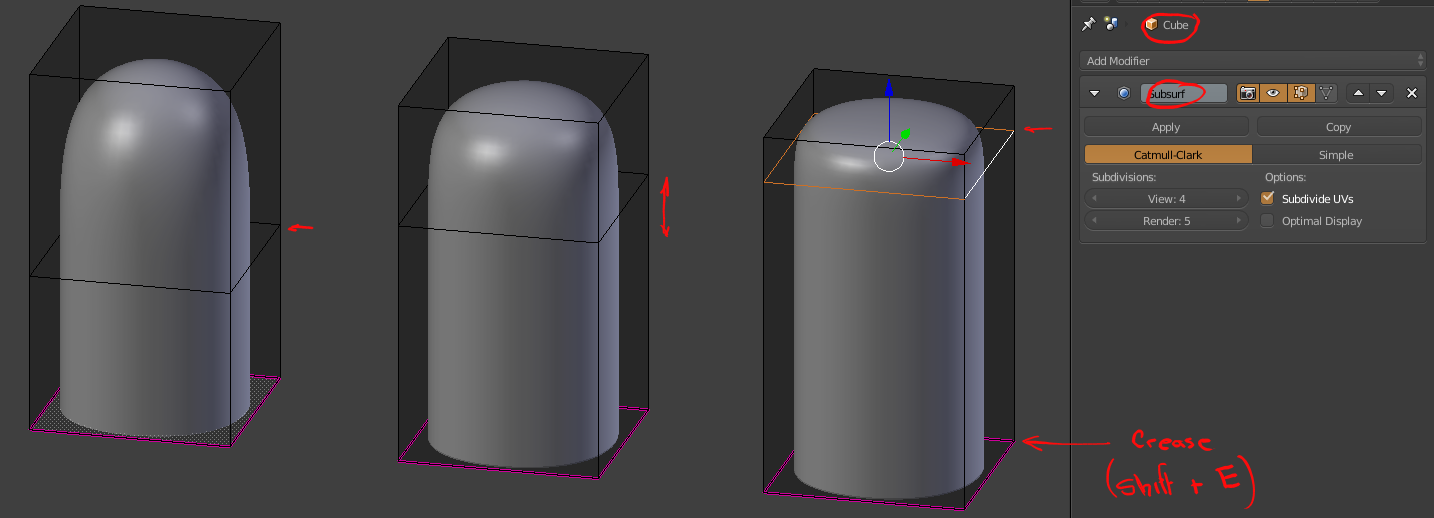Open the Add Modifier dropdown
This screenshot has width=1434, height=518.
click(1252, 61)
